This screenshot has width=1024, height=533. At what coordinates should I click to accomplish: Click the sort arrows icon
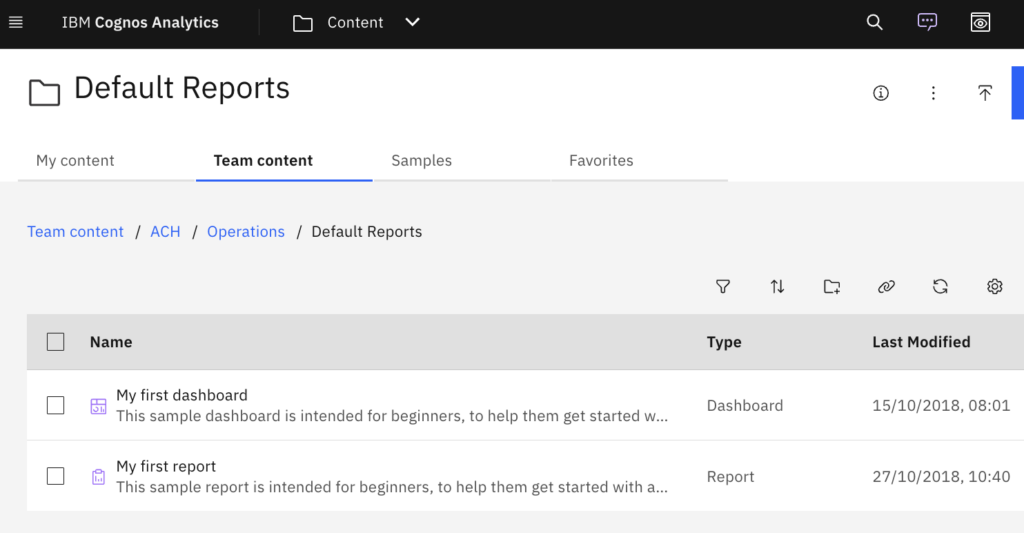tap(777, 287)
